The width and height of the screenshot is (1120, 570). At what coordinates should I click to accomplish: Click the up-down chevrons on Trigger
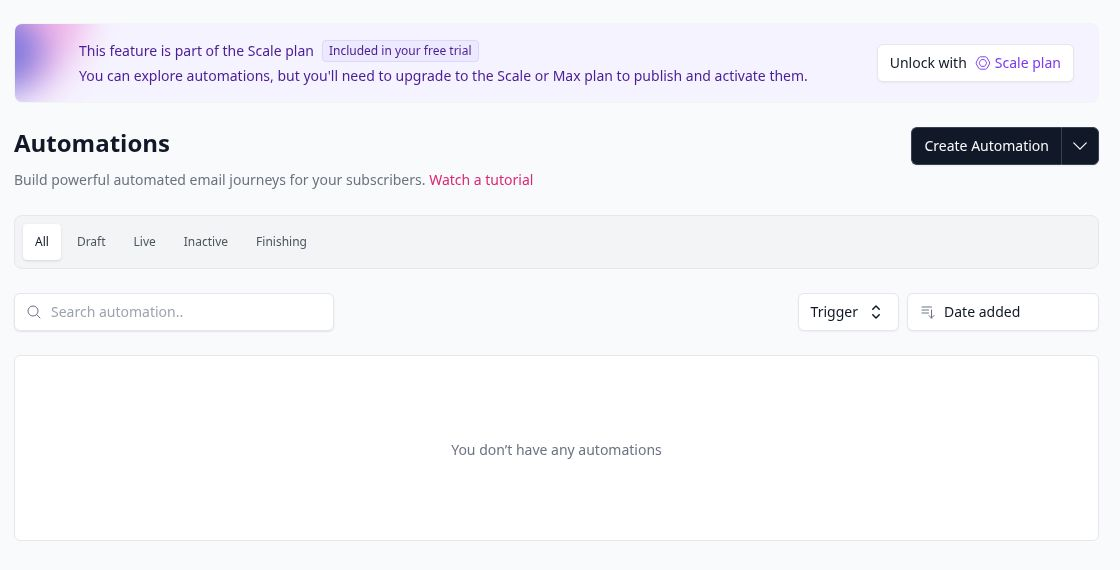pyautogui.click(x=876, y=312)
